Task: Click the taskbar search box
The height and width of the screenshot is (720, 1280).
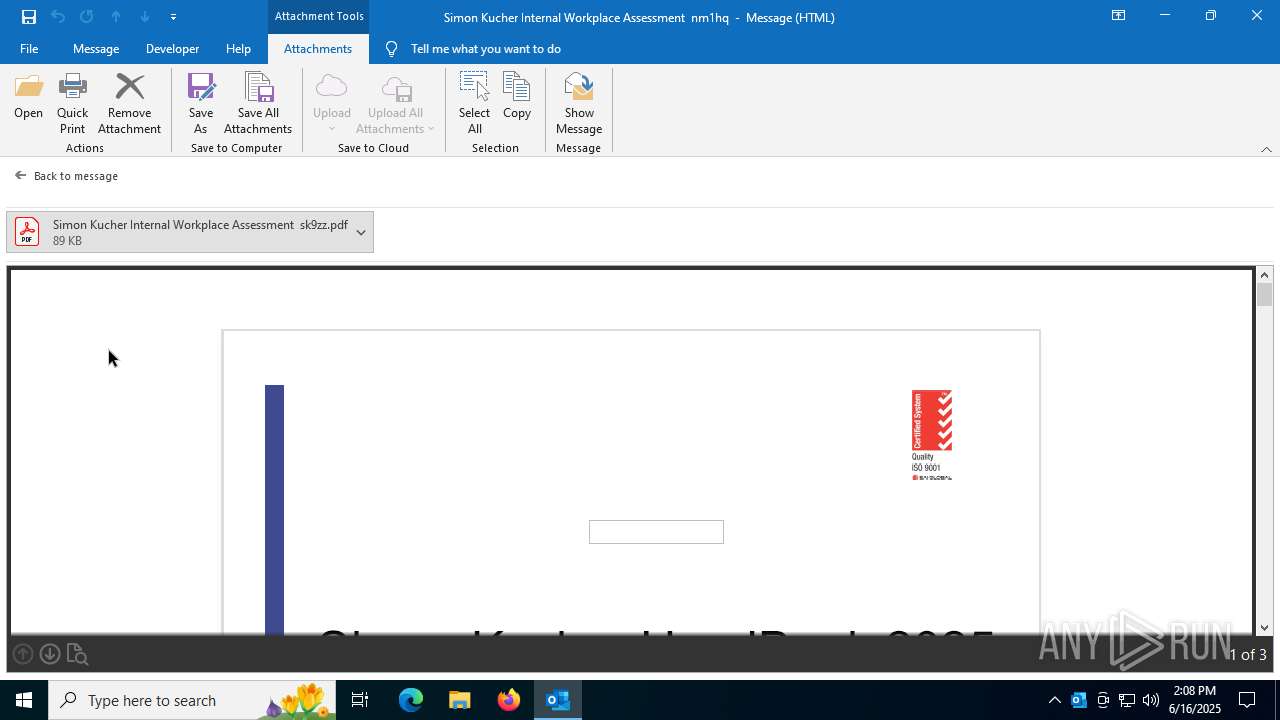Action: click(192, 700)
